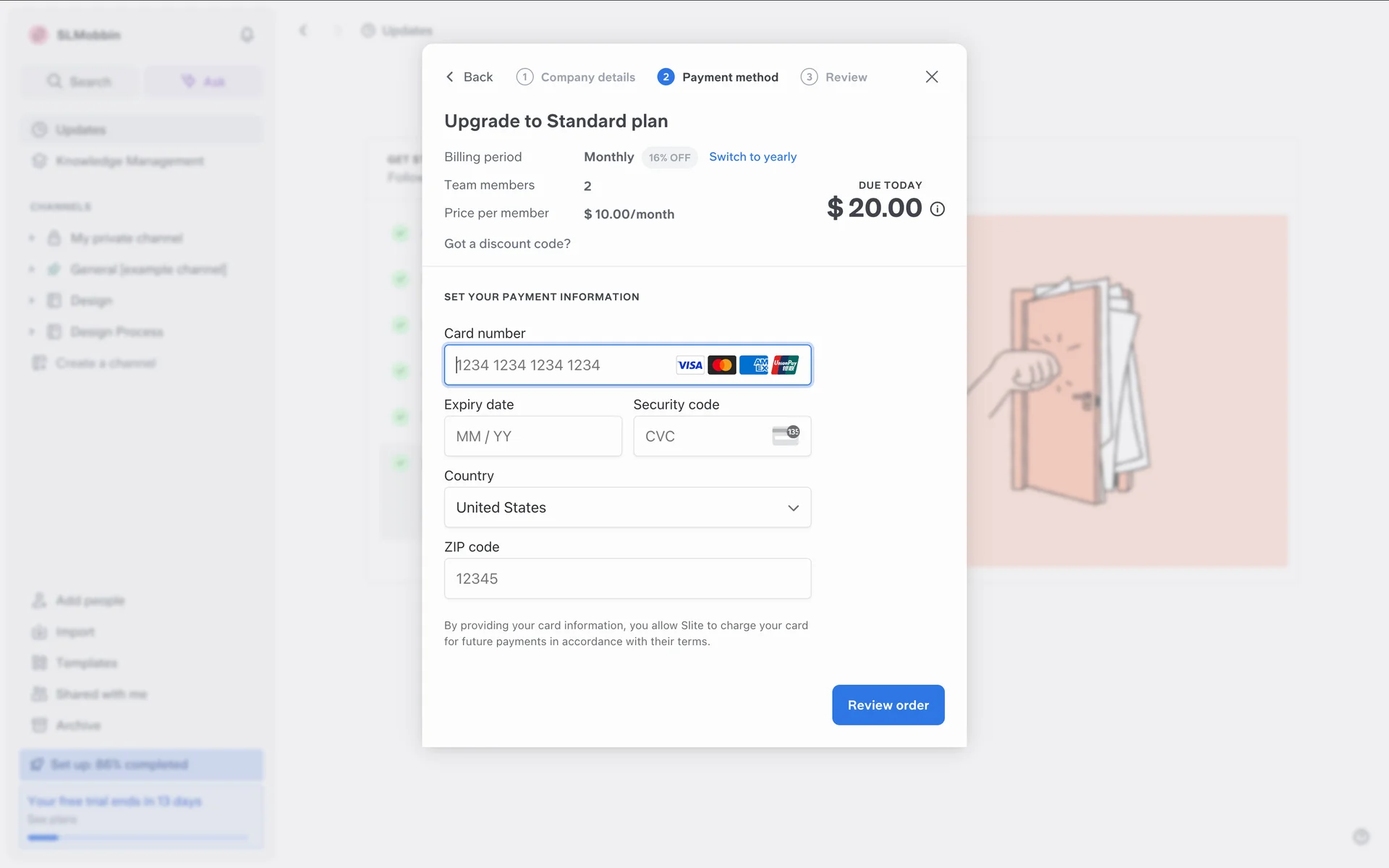Click the CVC card hint icon
The image size is (1389, 868).
[786, 435]
